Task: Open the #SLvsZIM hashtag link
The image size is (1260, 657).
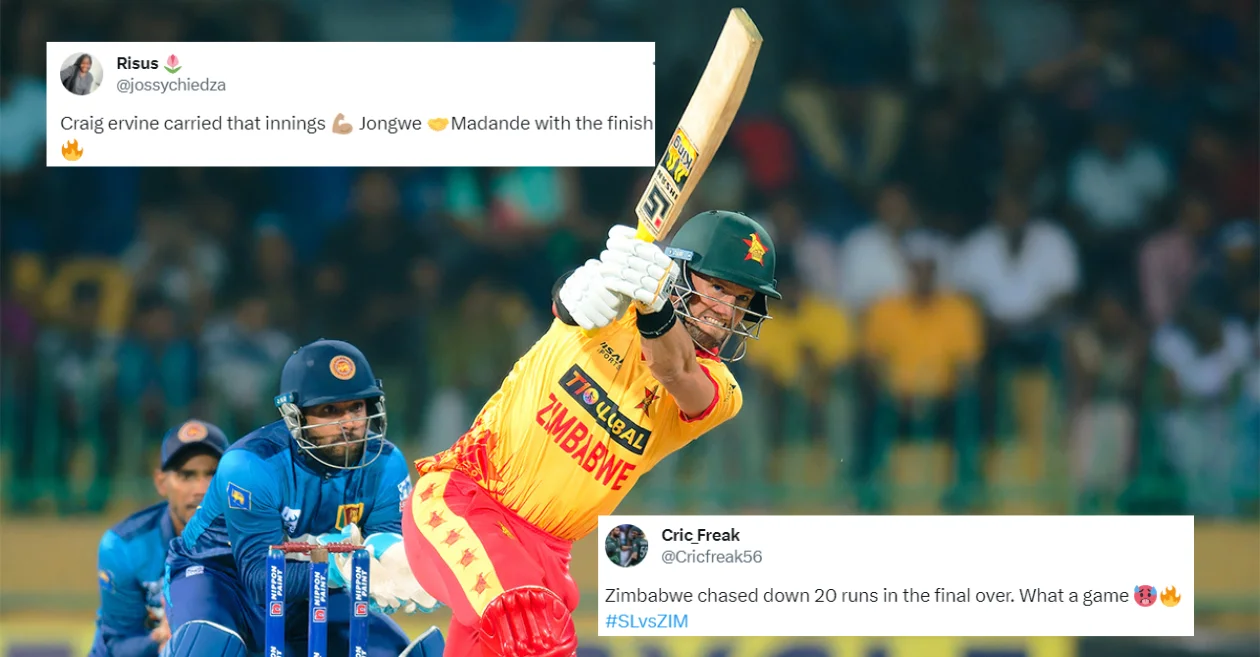Action: point(646,621)
